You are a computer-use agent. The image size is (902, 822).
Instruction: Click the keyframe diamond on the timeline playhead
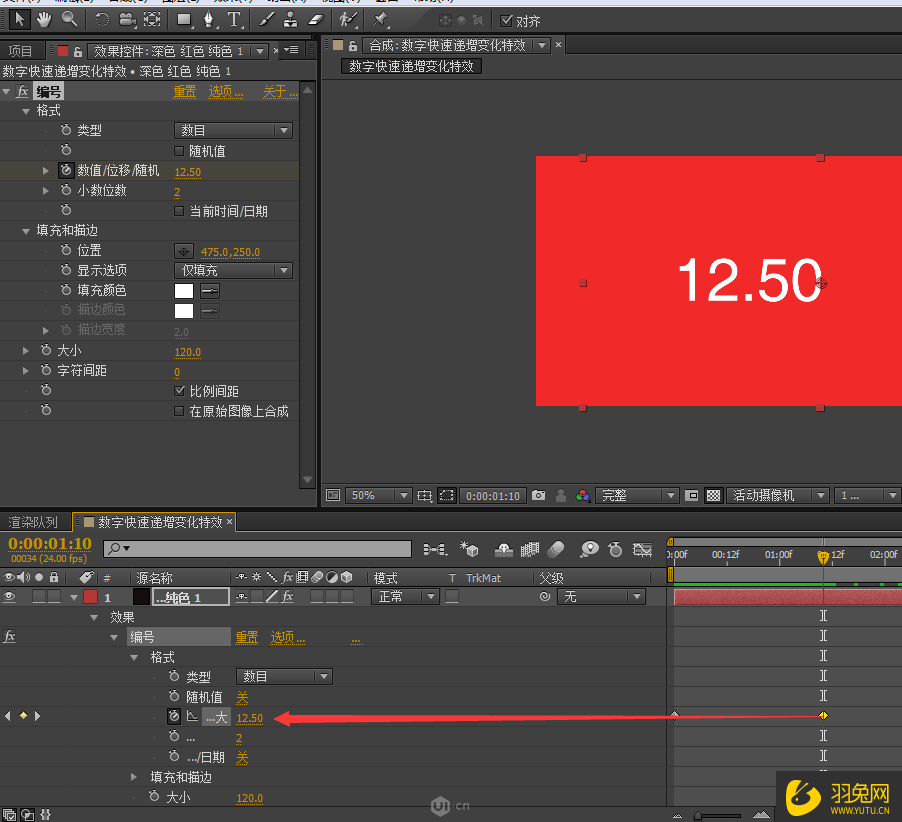coord(823,715)
